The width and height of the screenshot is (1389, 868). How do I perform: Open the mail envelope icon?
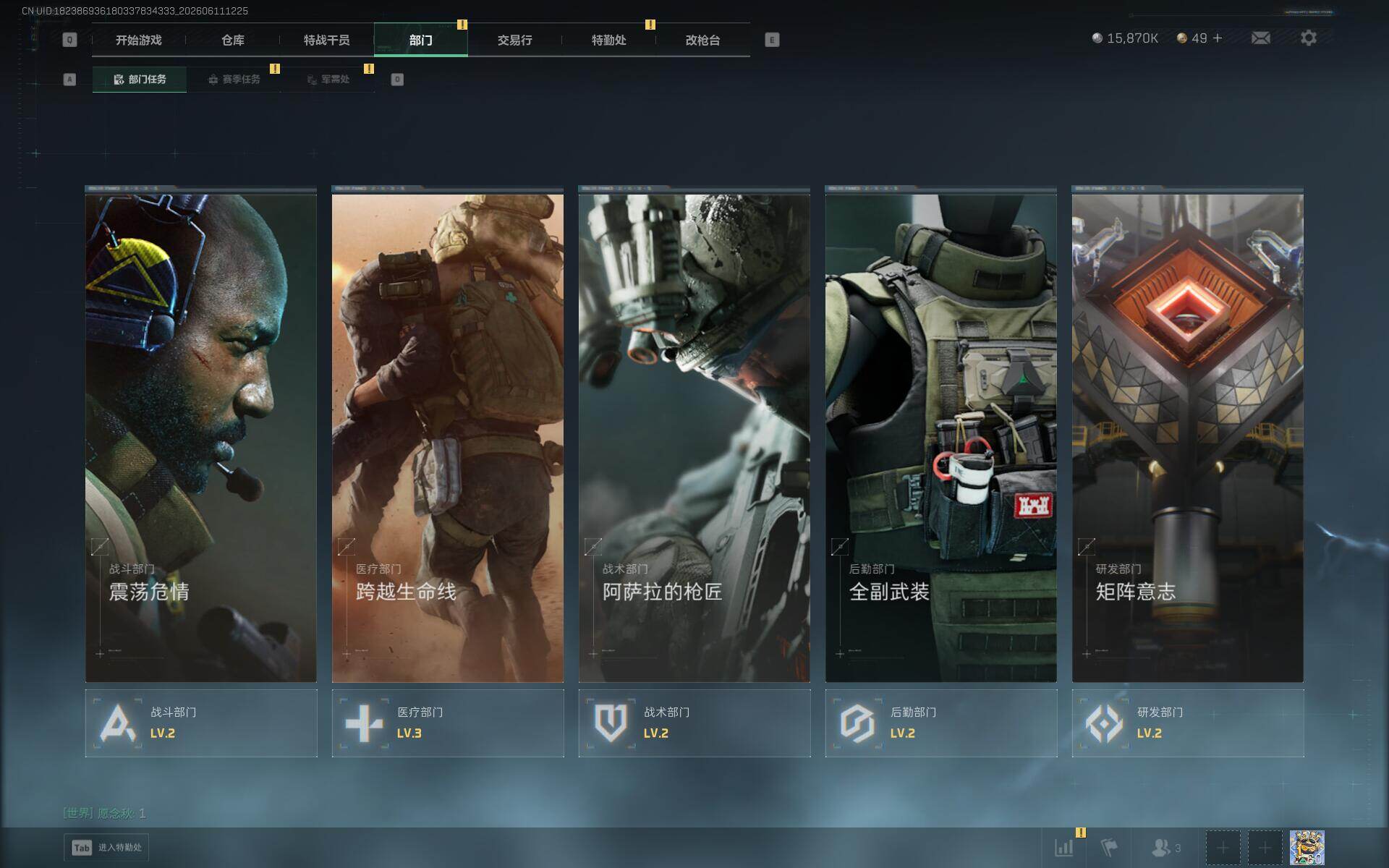[x=1261, y=38]
